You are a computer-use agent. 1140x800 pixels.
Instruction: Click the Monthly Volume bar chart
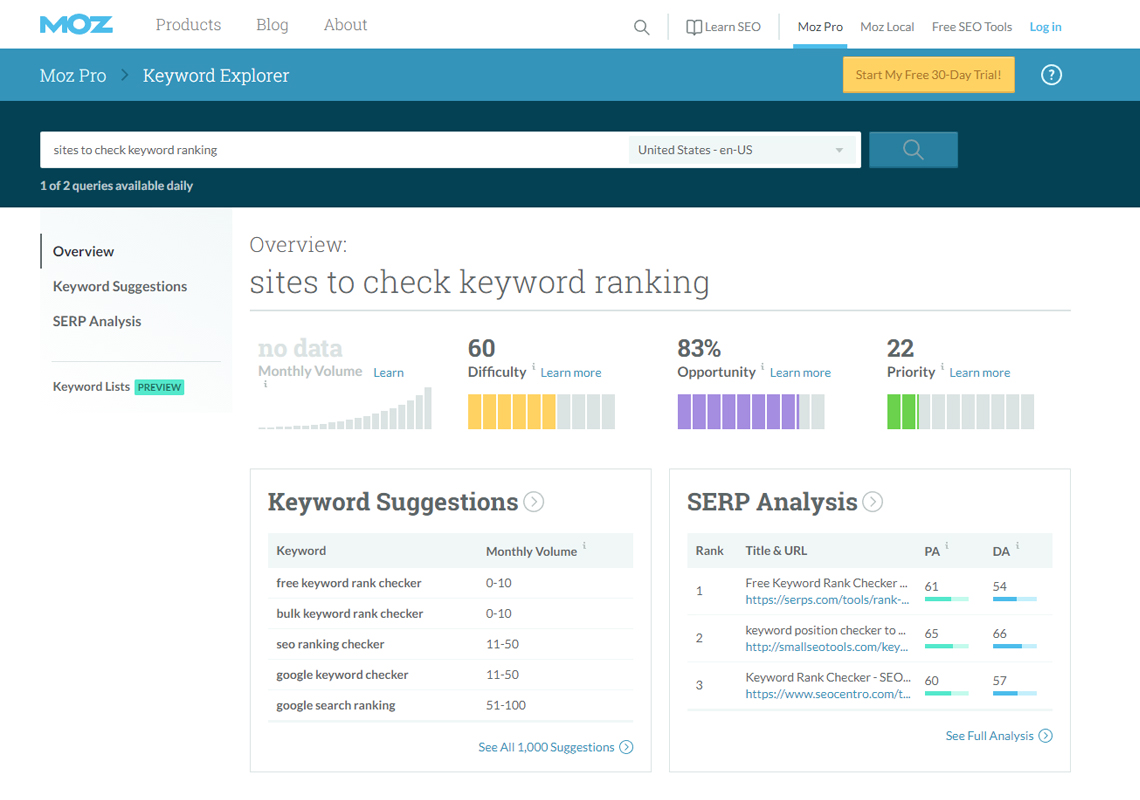point(345,409)
